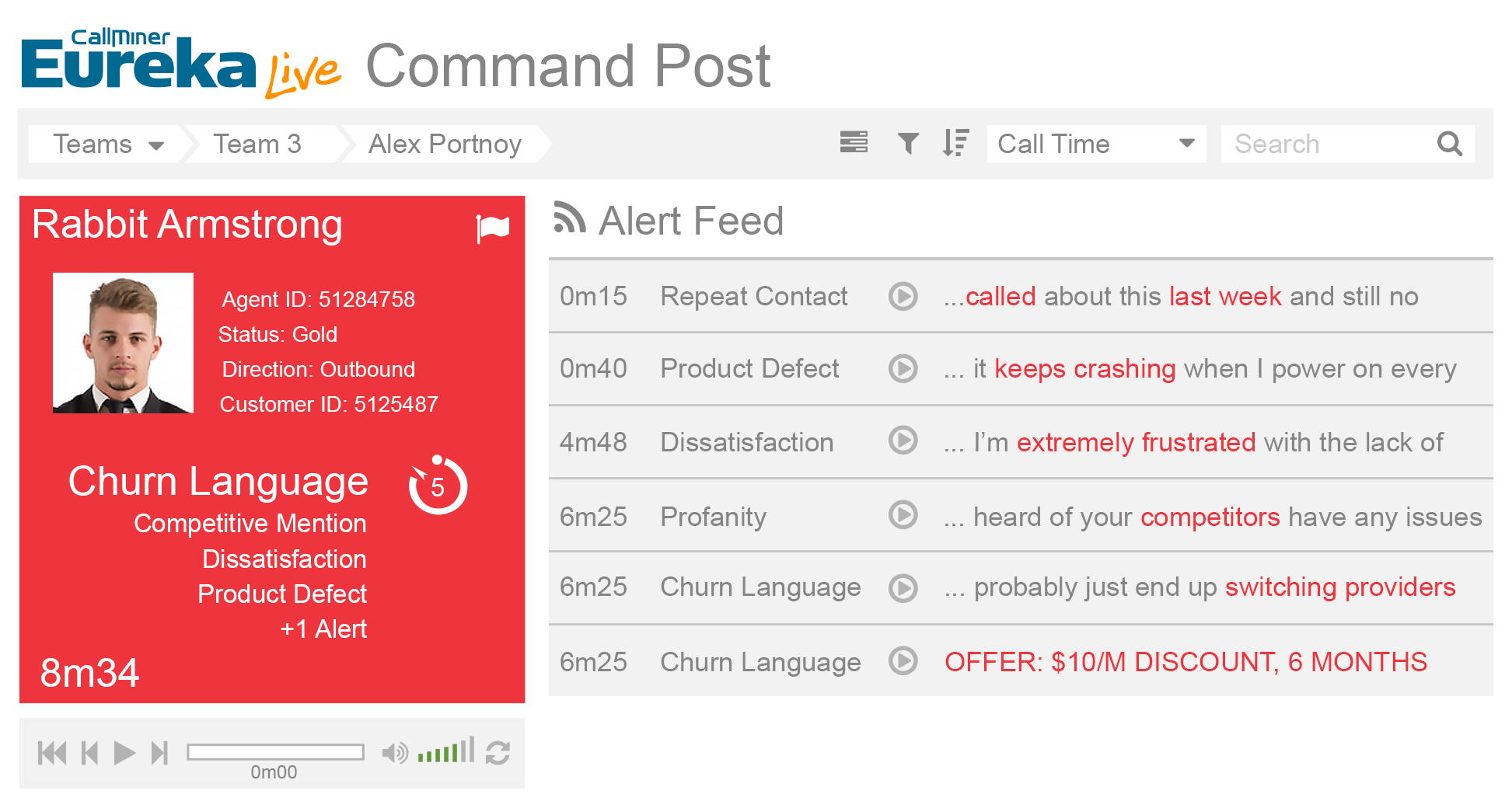Mute the audio with speaker icon
This screenshot has height=808, width=1512.
click(394, 752)
